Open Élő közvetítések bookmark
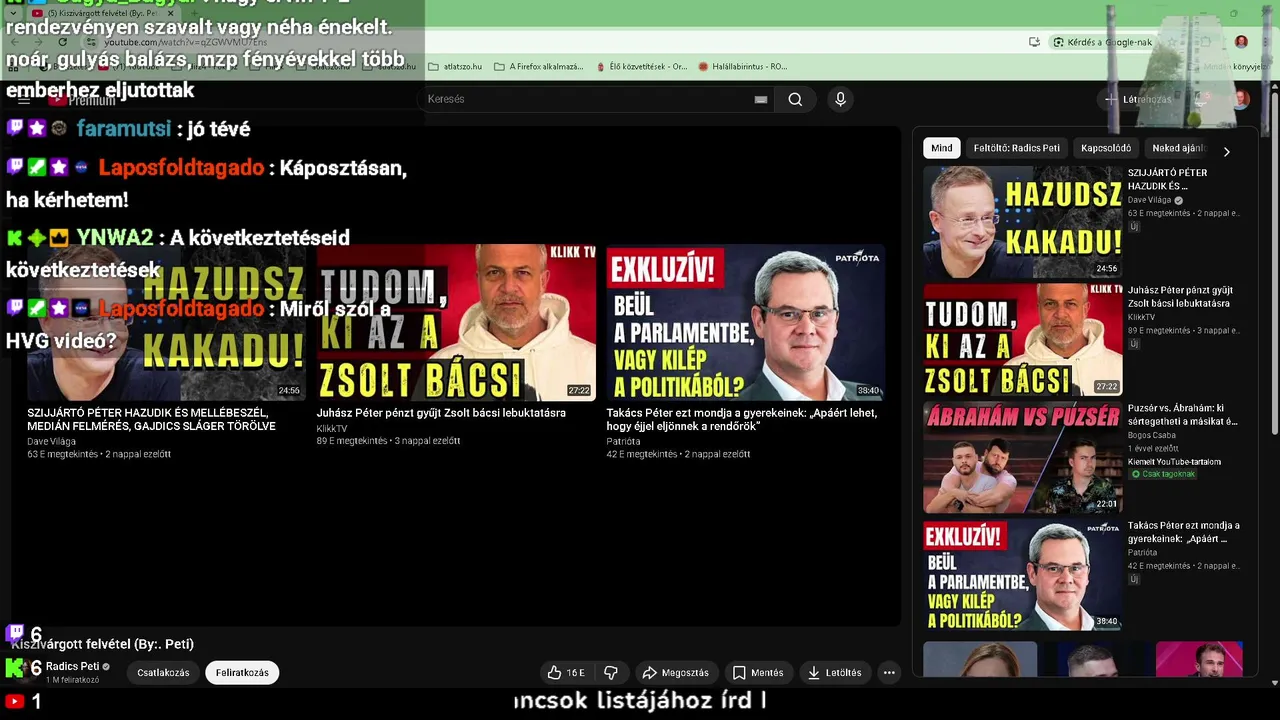 click(x=640, y=66)
